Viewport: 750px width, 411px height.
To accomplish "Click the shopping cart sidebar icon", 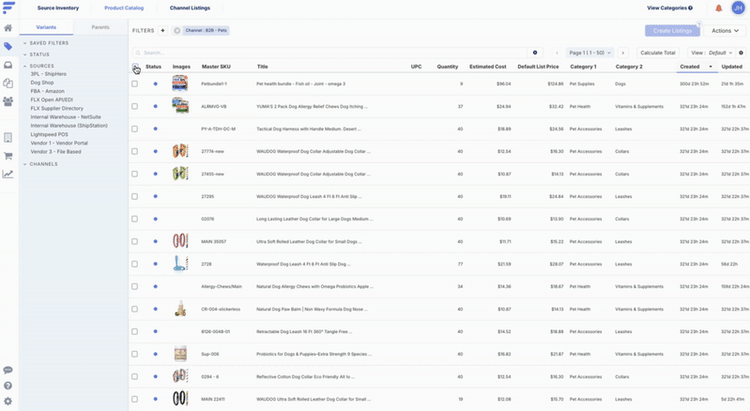I will point(8,155).
